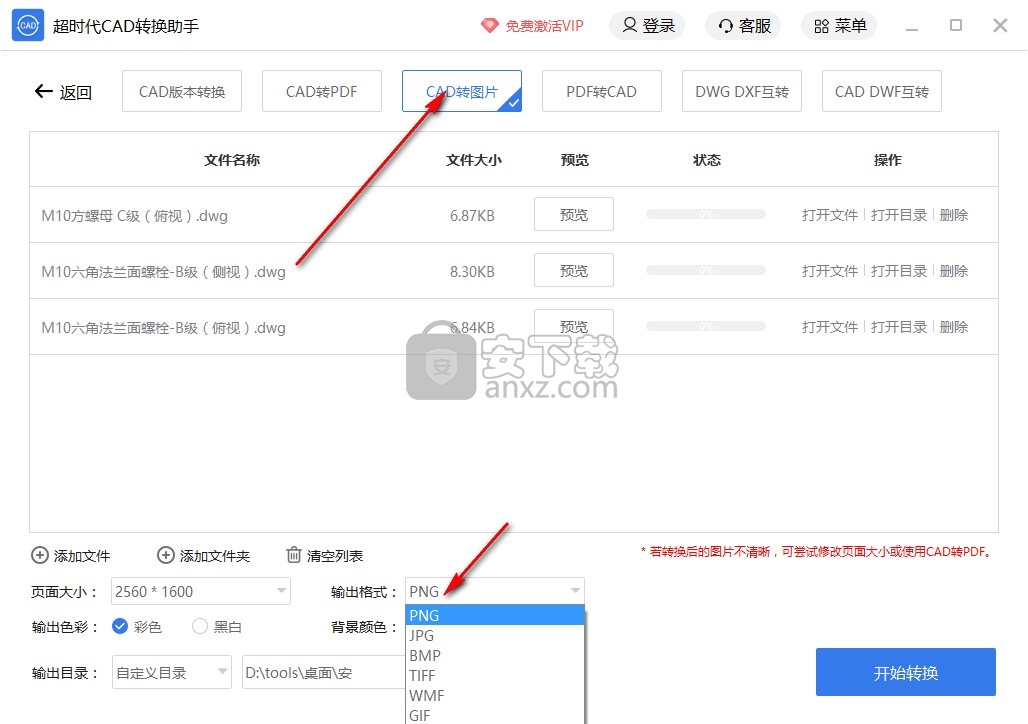Click the 添加文件夹 plus icon
This screenshot has width=1028, height=724.
[166, 555]
